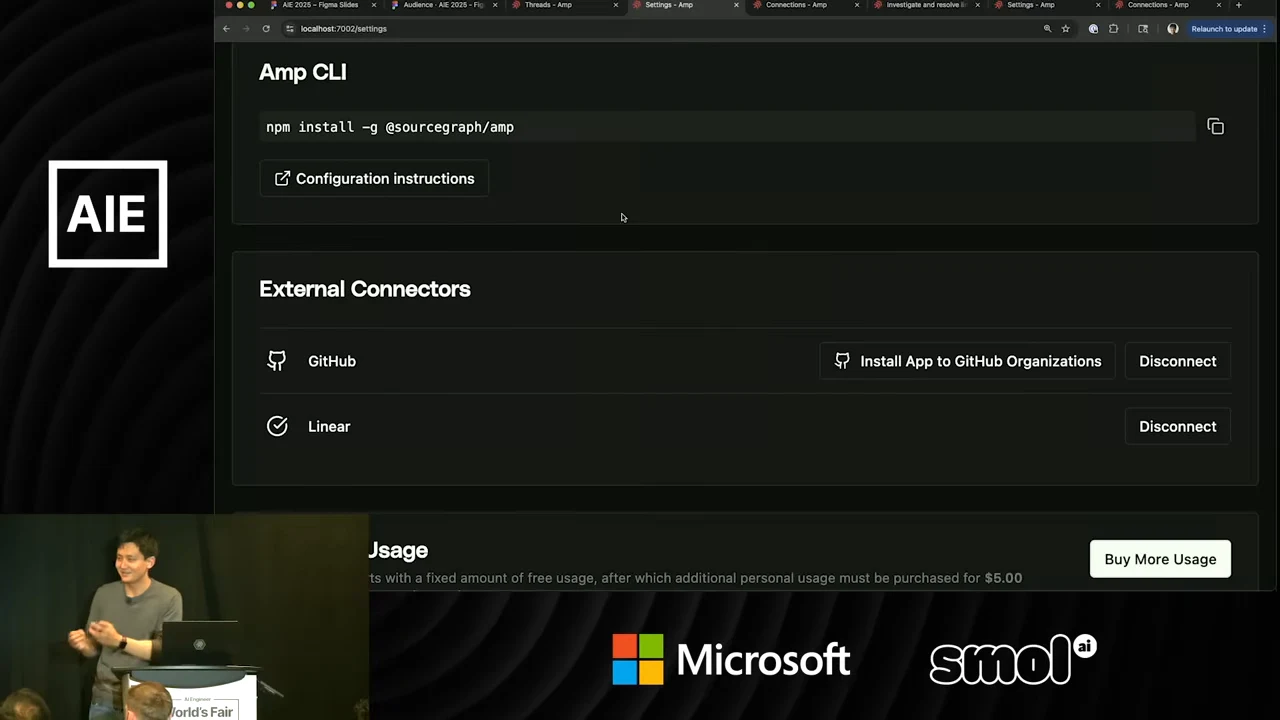Close the Investigate and resolve tab
1280x720 pixels.
(977, 5)
